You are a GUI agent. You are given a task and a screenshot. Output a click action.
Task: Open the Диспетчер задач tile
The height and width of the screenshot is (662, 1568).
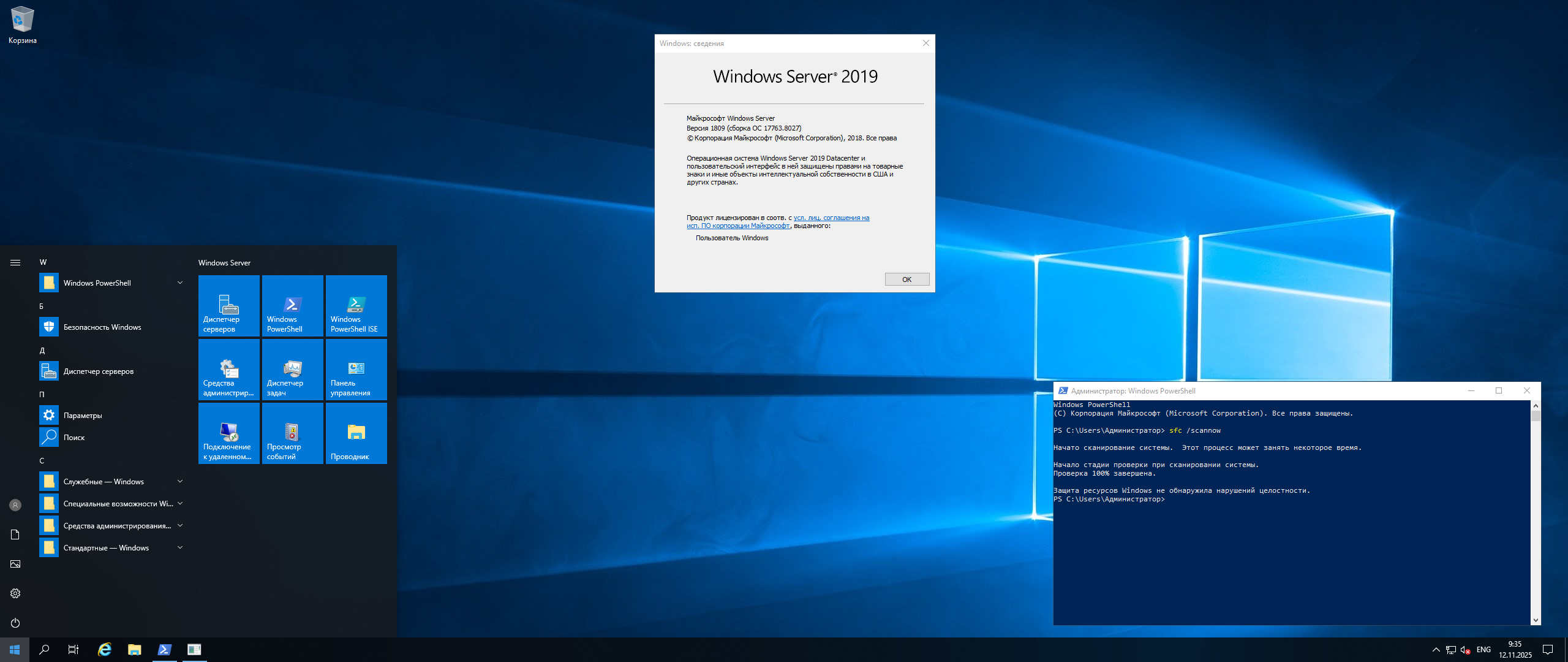[292, 370]
